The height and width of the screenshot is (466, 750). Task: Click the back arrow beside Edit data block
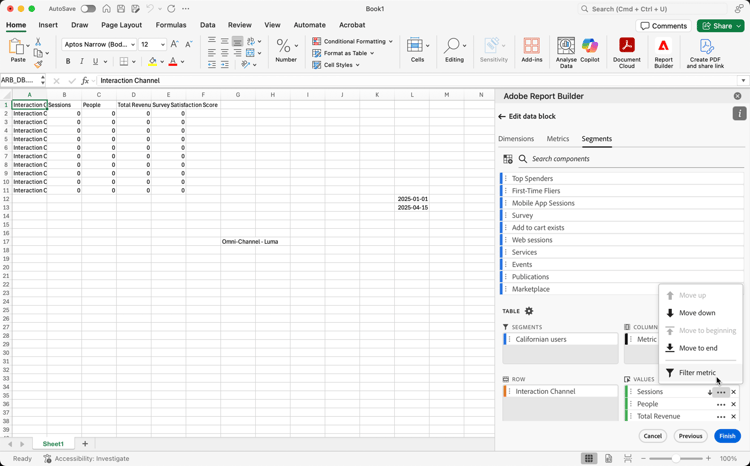tap(501, 116)
